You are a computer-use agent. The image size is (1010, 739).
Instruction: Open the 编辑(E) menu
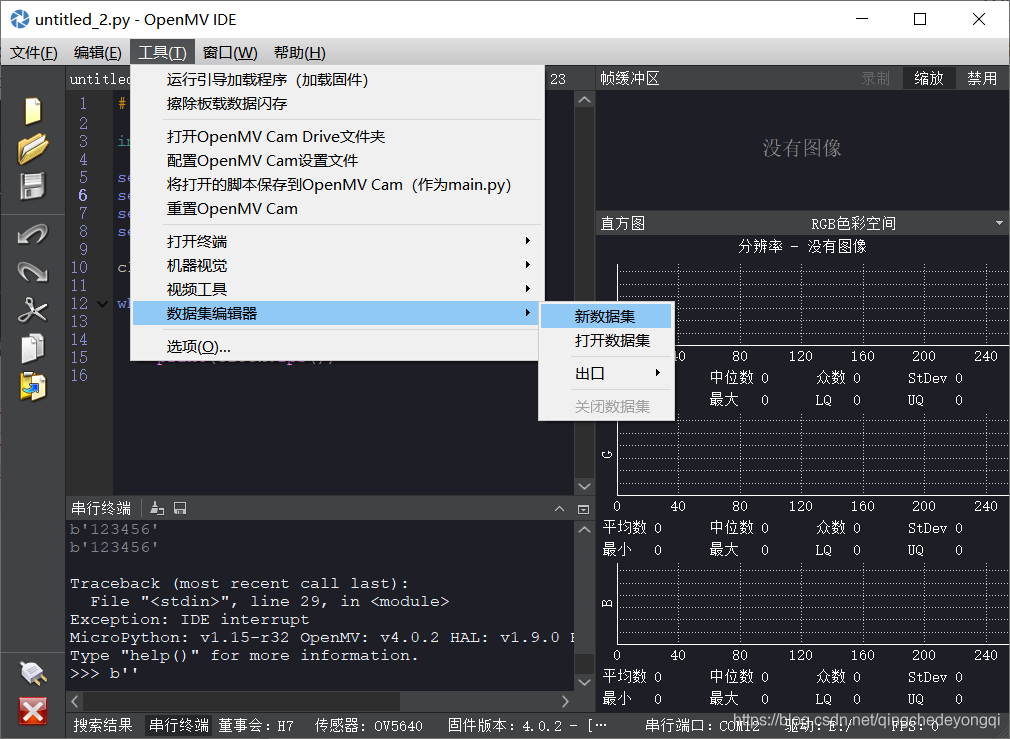coord(97,52)
